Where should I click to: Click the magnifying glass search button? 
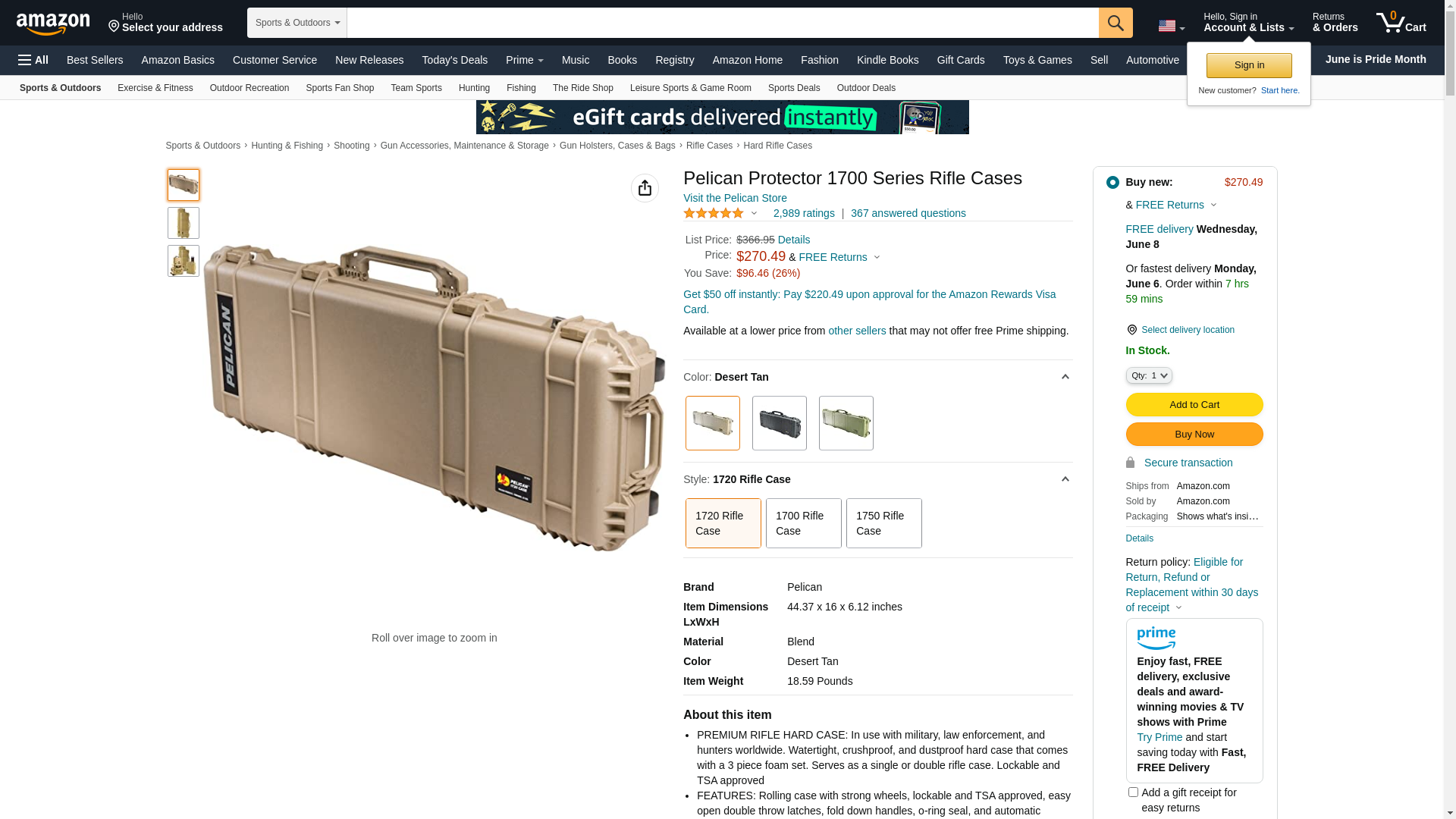pos(1116,23)
